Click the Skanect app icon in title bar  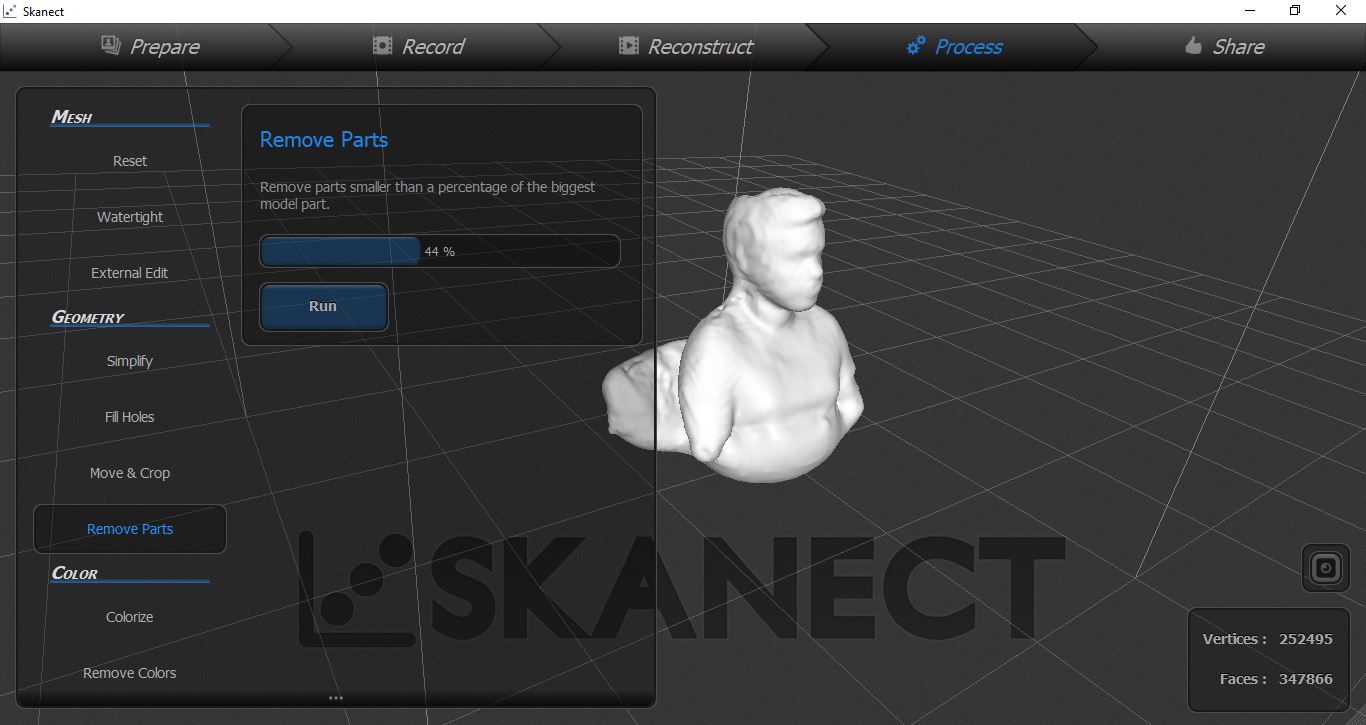coord(10,11)
